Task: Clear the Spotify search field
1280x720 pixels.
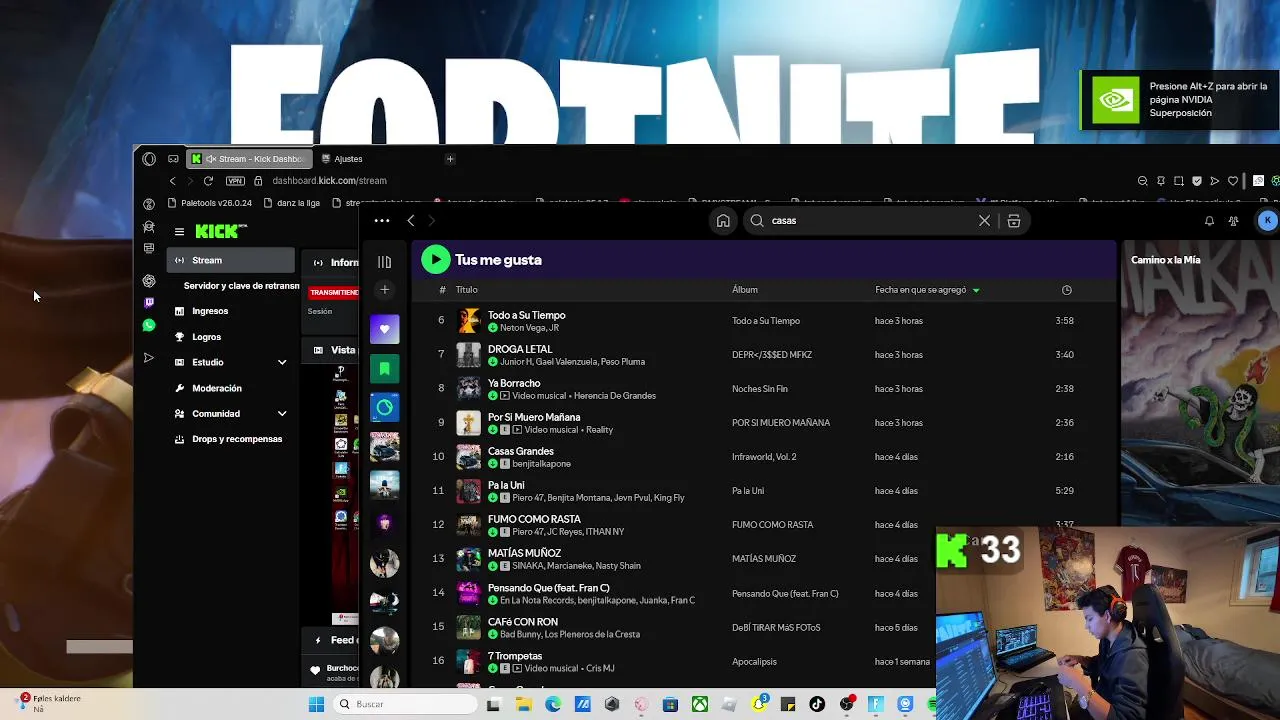Action: pyautogui.click(x=984, y=221)
